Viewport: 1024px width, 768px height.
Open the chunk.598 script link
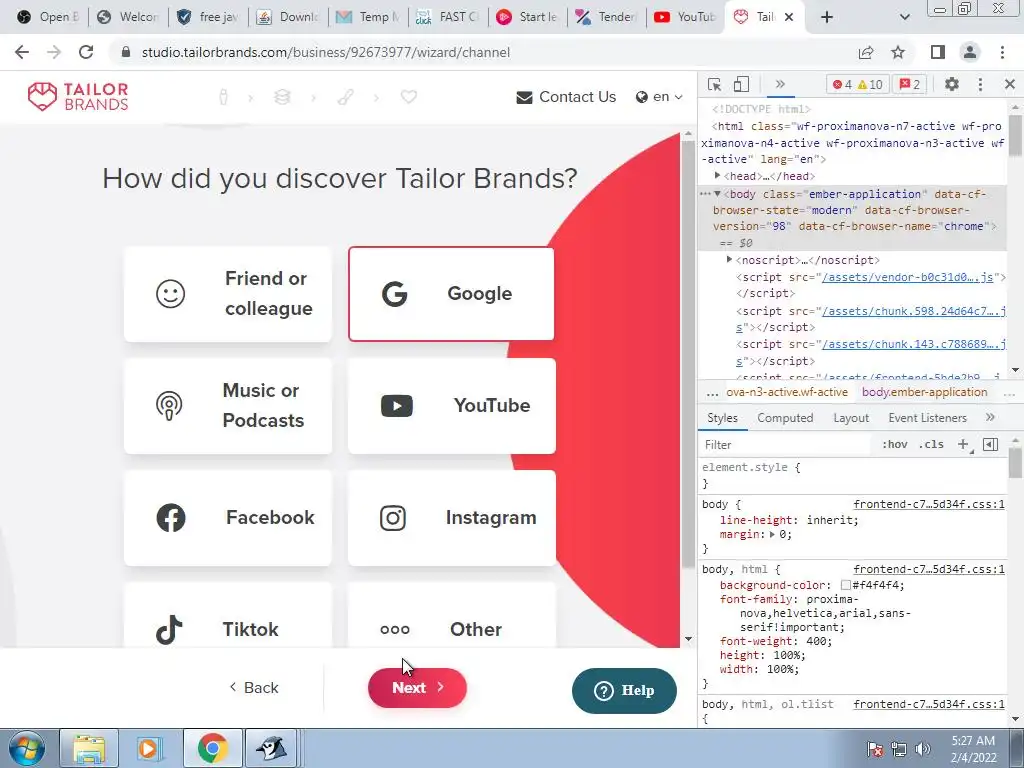[x=913, y=311]
